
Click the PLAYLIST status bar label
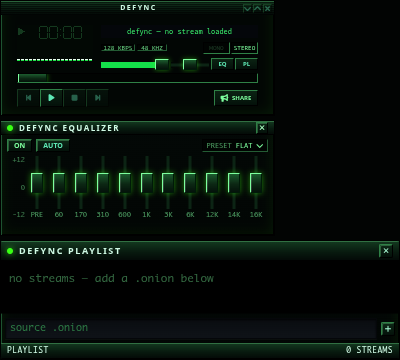point(28,350)
